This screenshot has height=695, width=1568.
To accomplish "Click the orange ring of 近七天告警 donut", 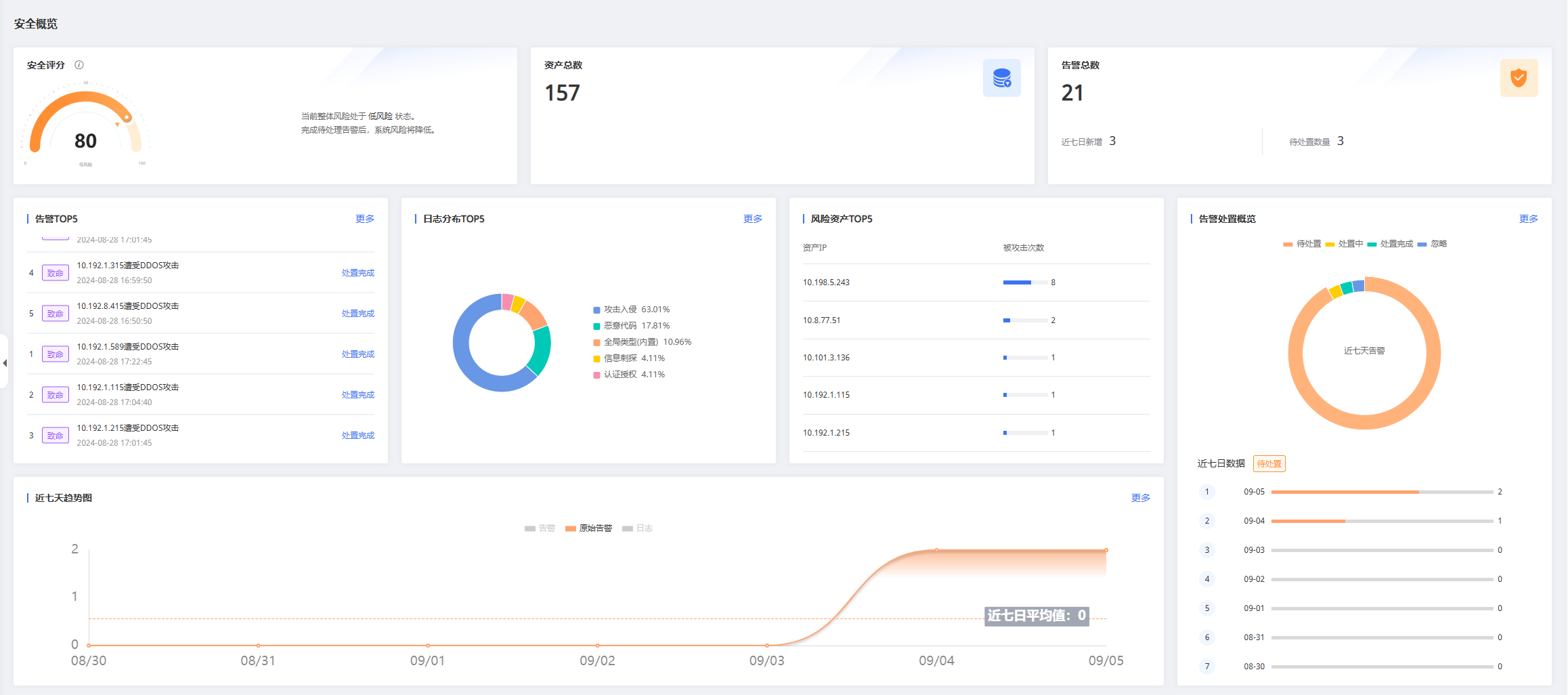I will pos(1364,421).
